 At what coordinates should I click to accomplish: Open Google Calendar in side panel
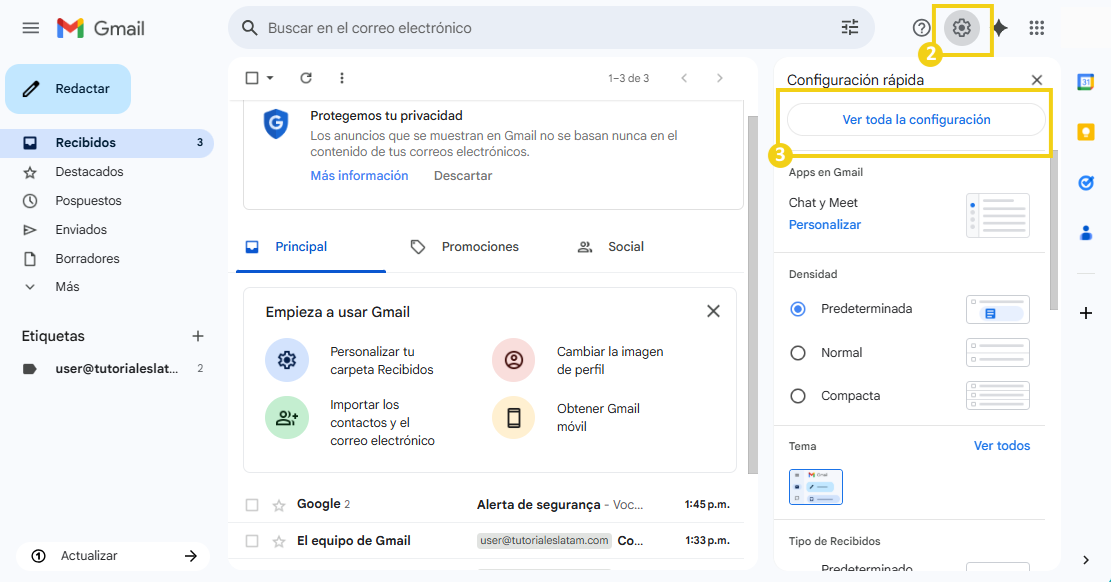[1085, 82]
